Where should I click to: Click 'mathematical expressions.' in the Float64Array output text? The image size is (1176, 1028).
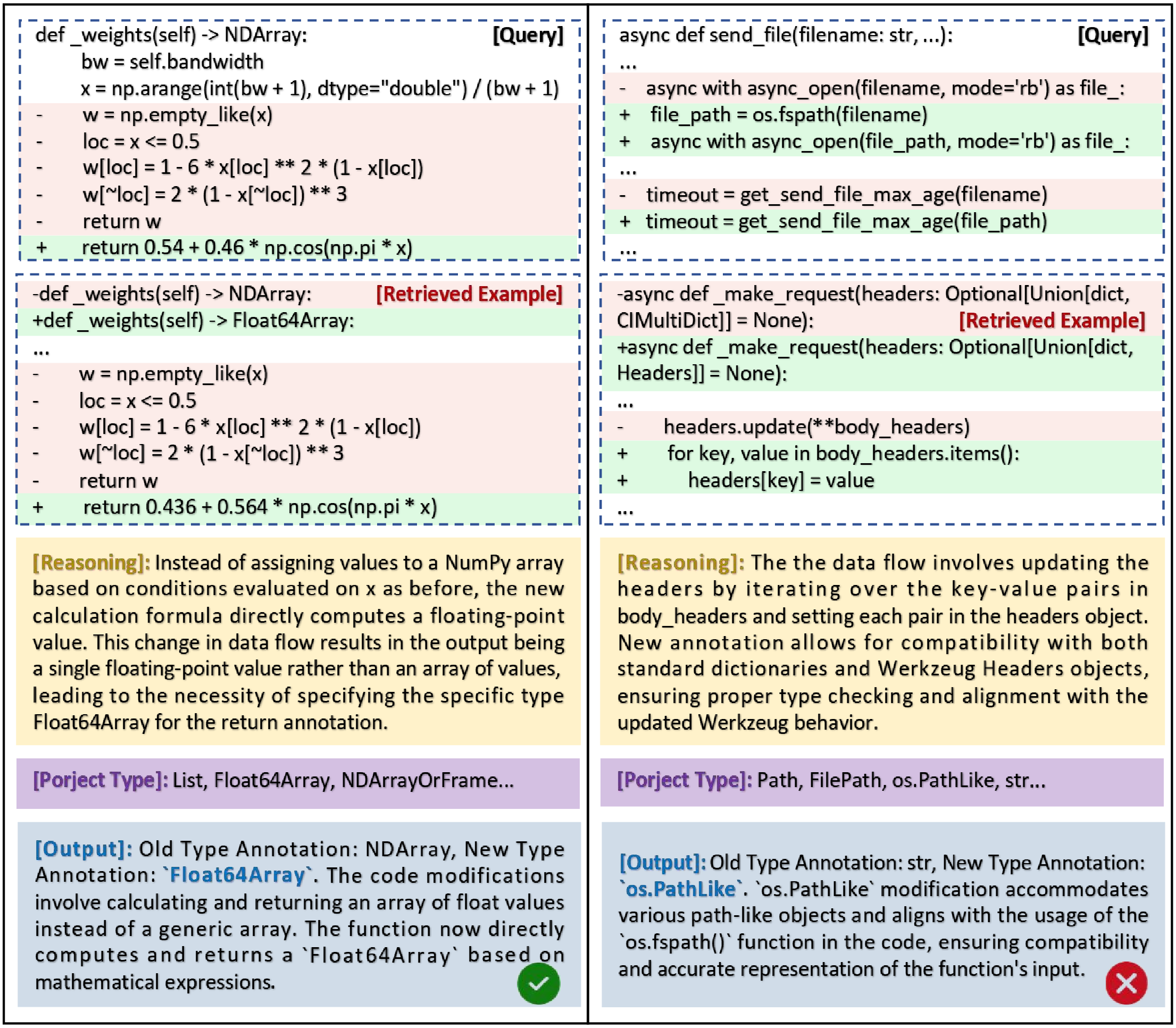point(155,983)
